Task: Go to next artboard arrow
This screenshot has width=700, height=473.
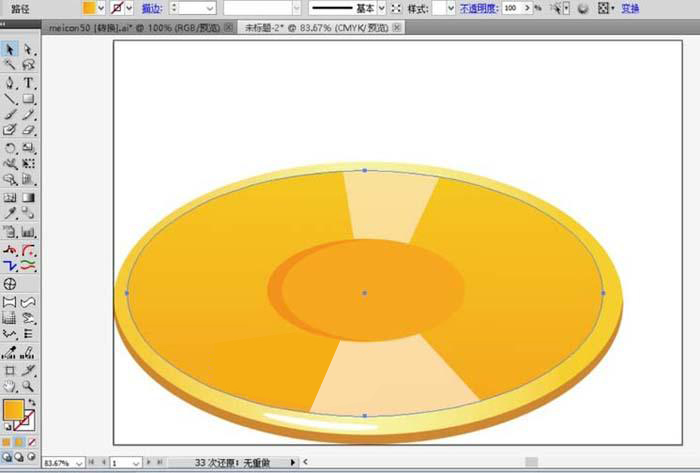Action: pyautogui.click(x=149, y=462)
